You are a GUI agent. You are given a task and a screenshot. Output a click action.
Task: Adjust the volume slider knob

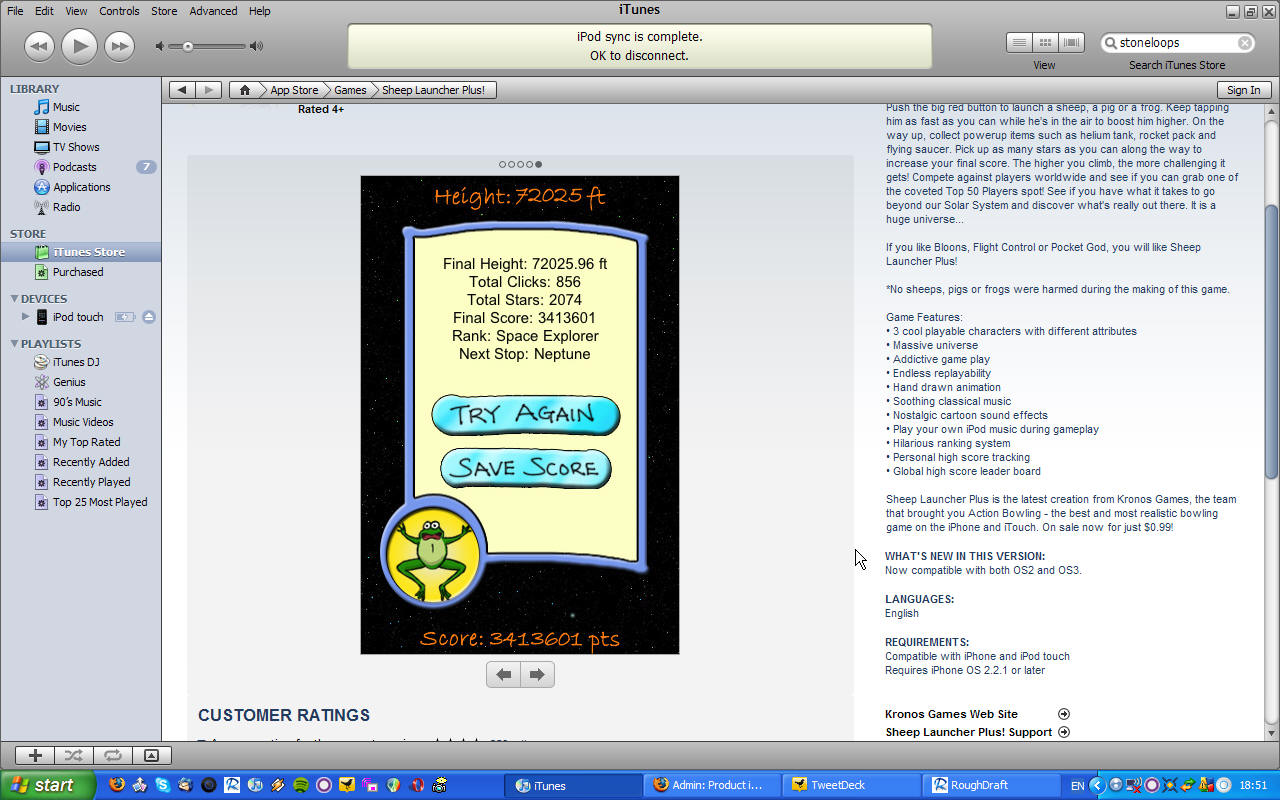[x=187, y=46]
